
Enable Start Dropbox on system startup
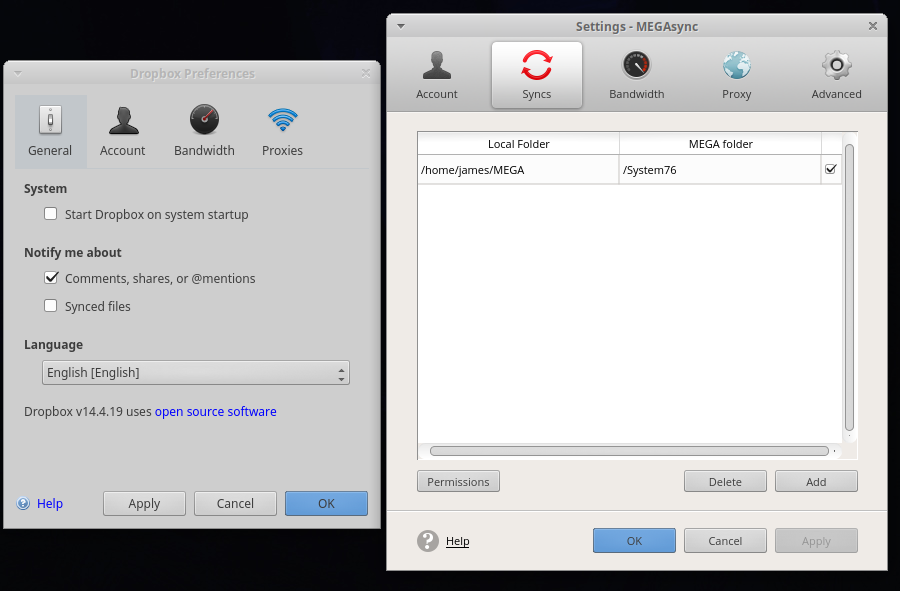pos(51,214)
